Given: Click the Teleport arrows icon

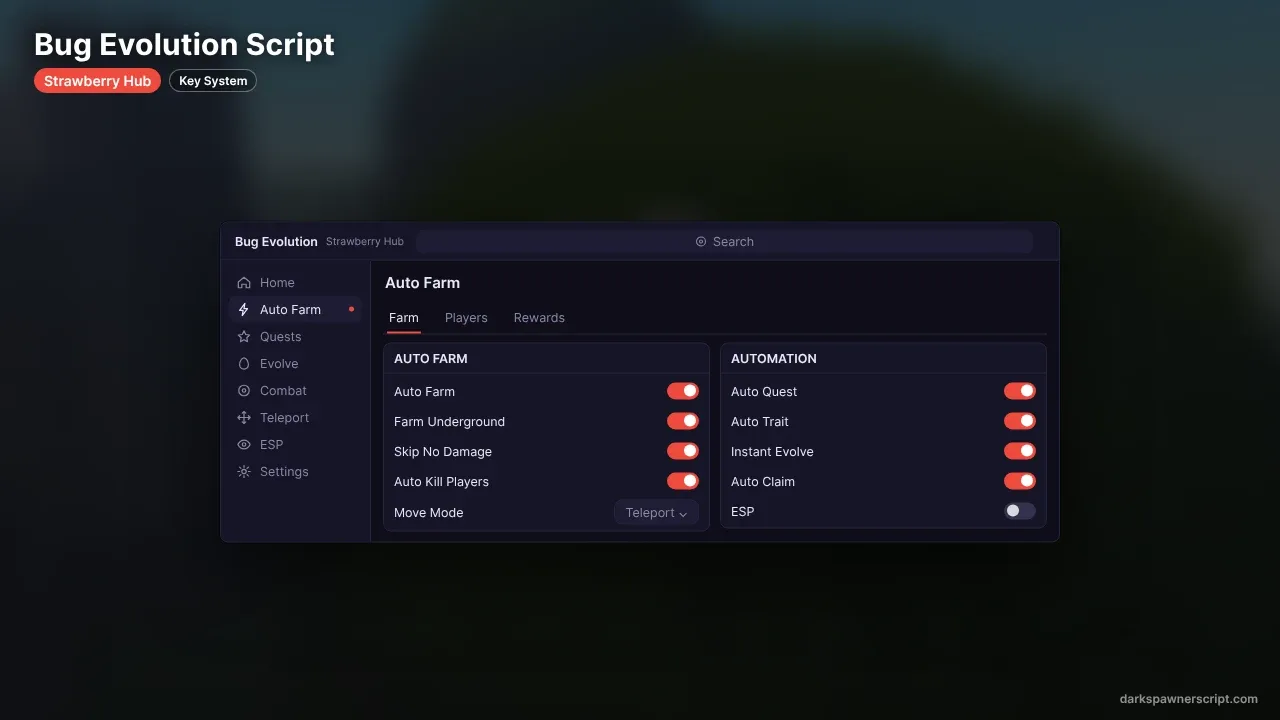Looking at the screenshot, I should (244, 418).
